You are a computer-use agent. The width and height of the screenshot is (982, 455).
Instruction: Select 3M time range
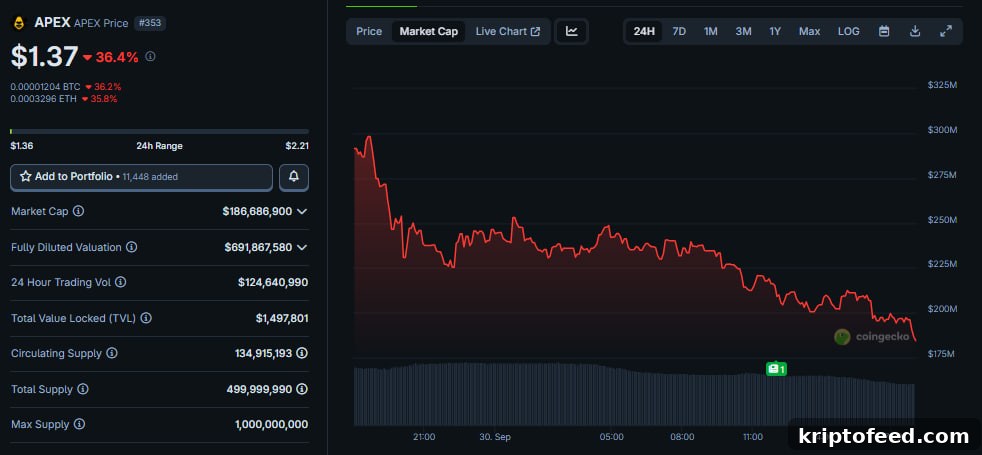743,31
